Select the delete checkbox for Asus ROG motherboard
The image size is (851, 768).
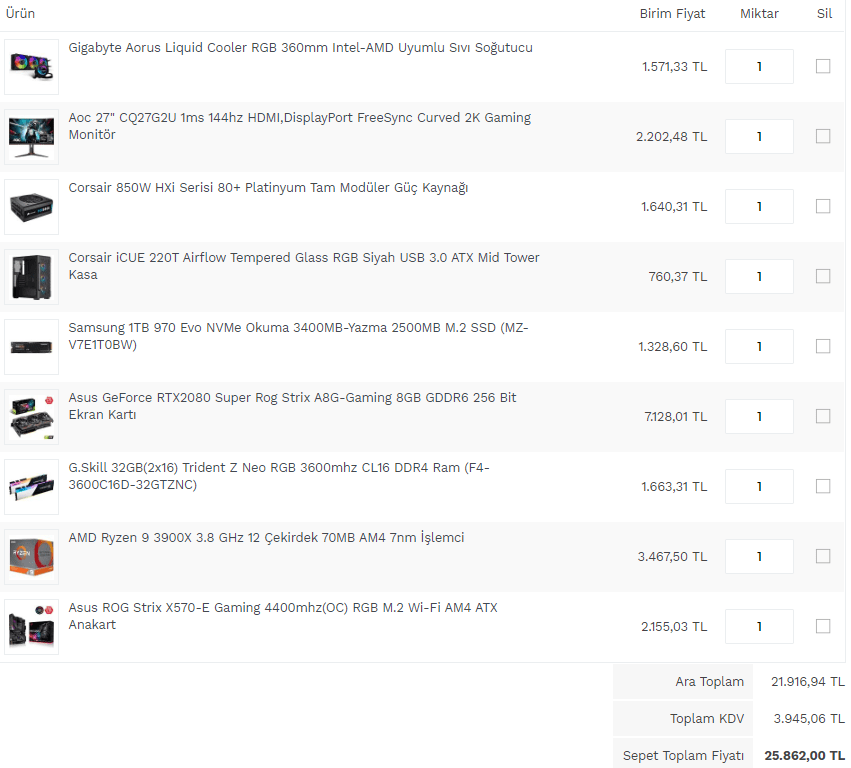coord(823,626)
